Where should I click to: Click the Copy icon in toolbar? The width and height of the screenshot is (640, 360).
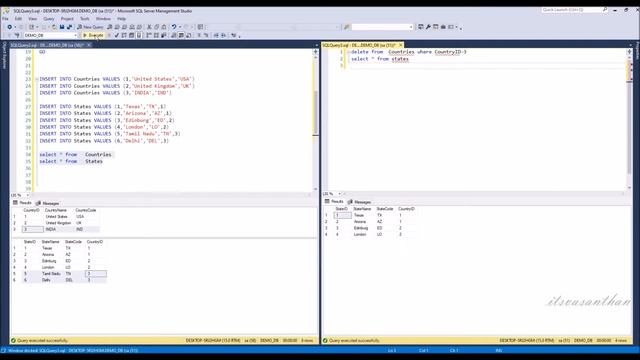pos(156,27)
